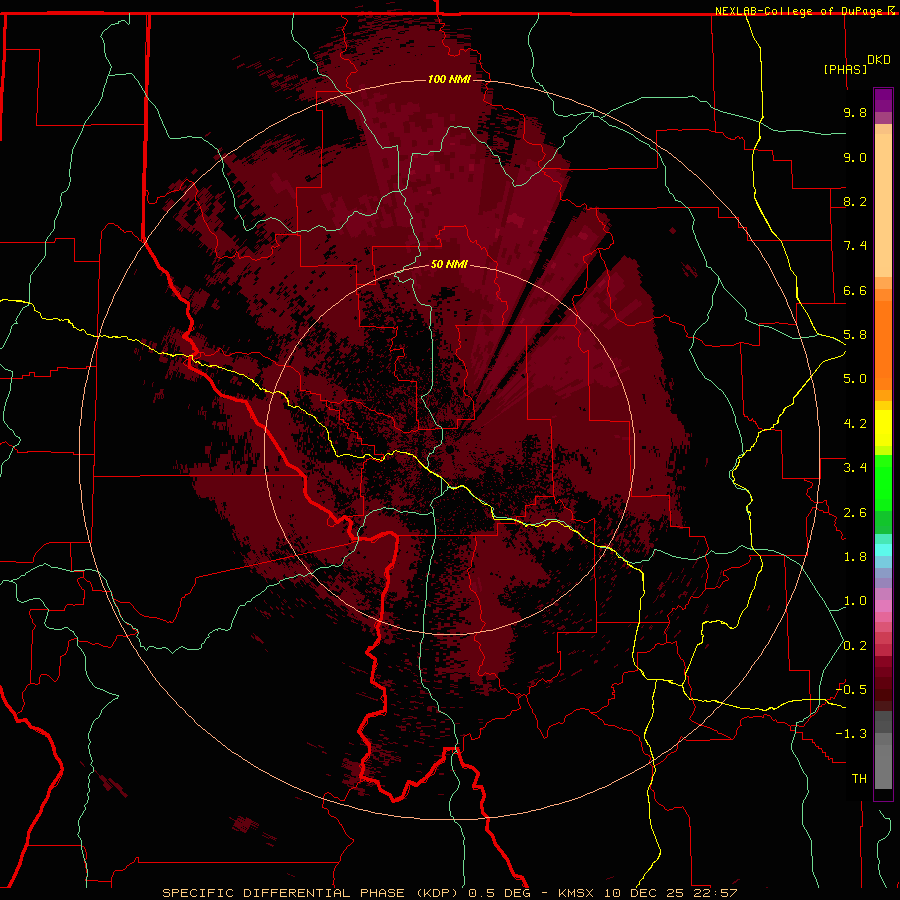The height and width of the screenshot is (900, 900).
Task: Select the 5.0 scale label
Action: point(855,379)
